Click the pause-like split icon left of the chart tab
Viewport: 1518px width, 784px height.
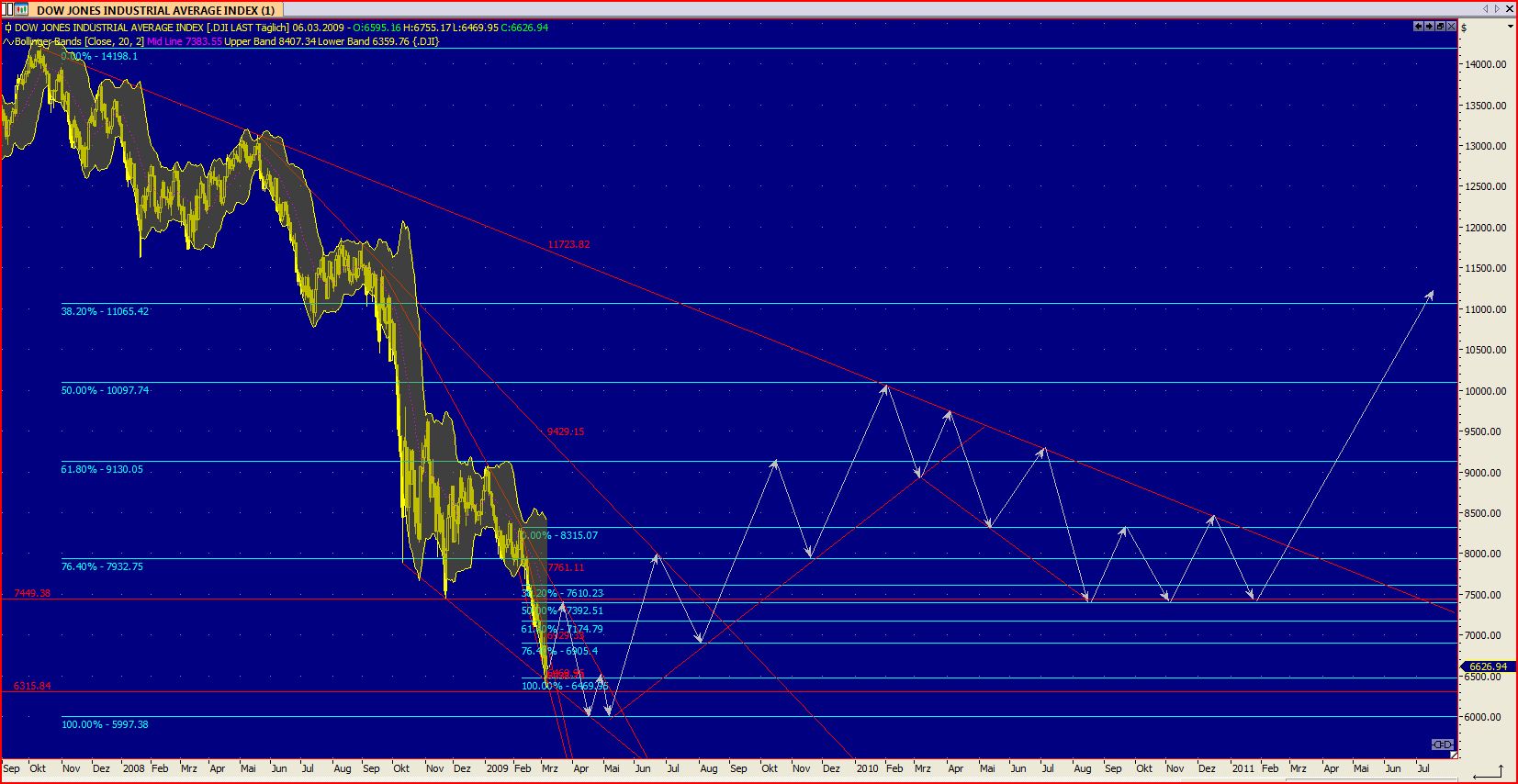[x=6, y=9]
